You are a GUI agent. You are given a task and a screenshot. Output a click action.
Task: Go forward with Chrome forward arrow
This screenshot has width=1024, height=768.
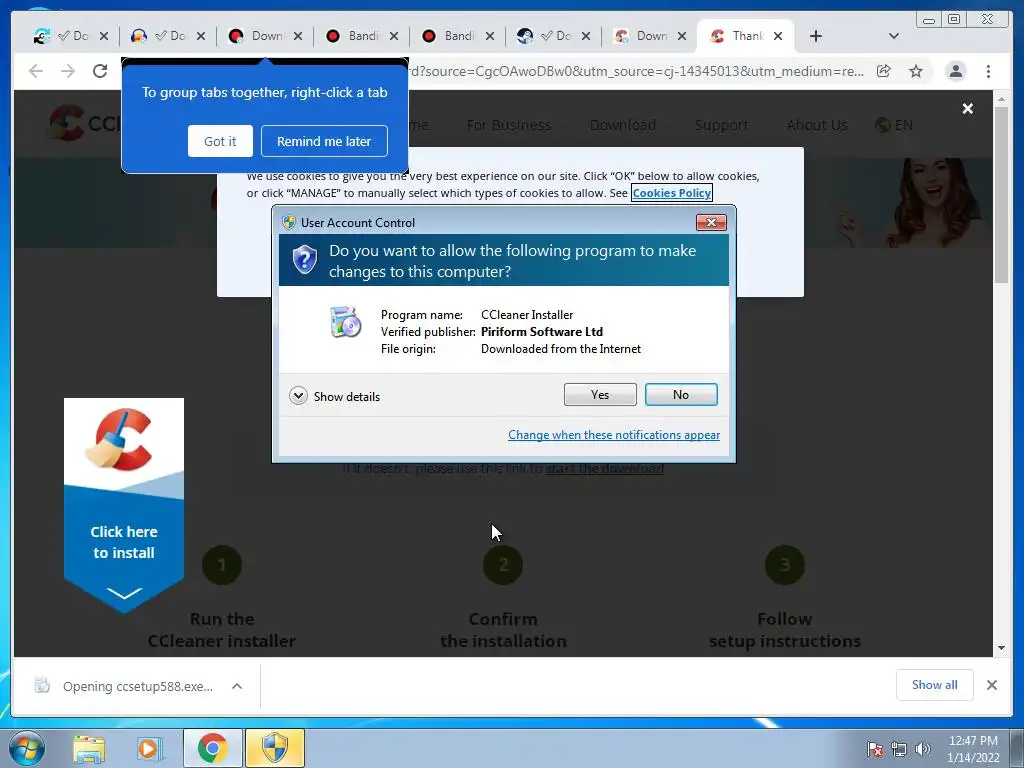pyautogui.click(x=68, y=71)
